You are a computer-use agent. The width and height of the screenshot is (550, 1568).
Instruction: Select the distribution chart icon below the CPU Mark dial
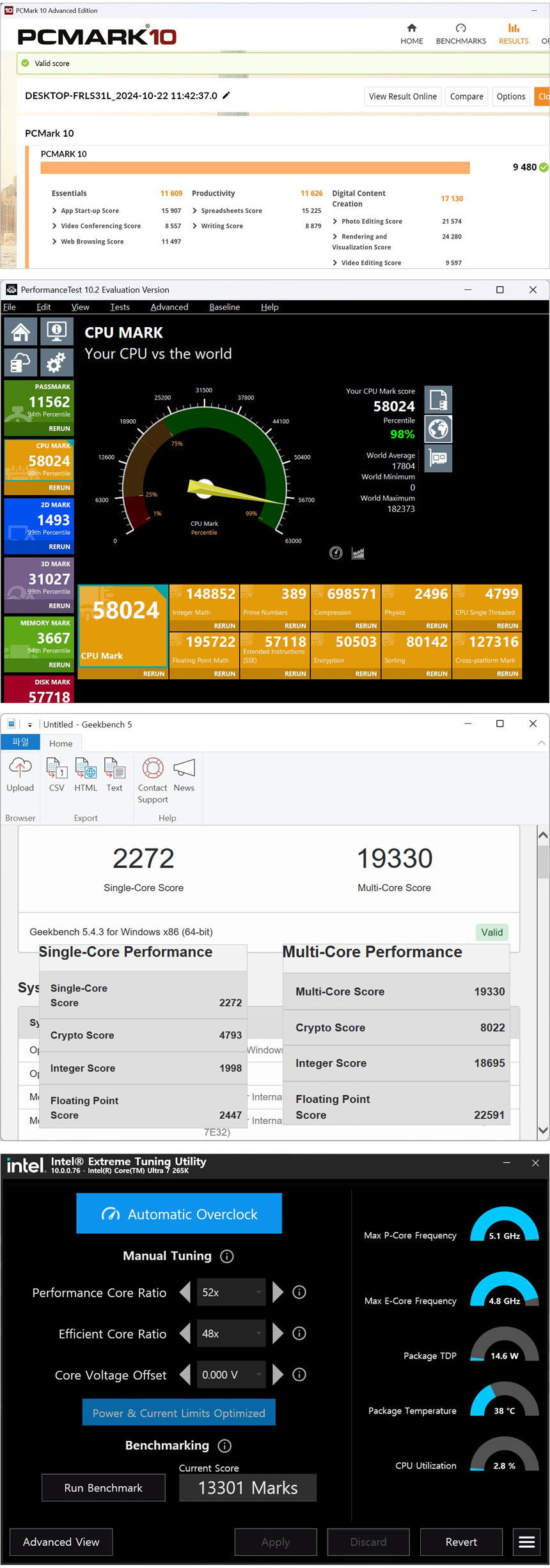pyautogui.click(x=358, y=553)
